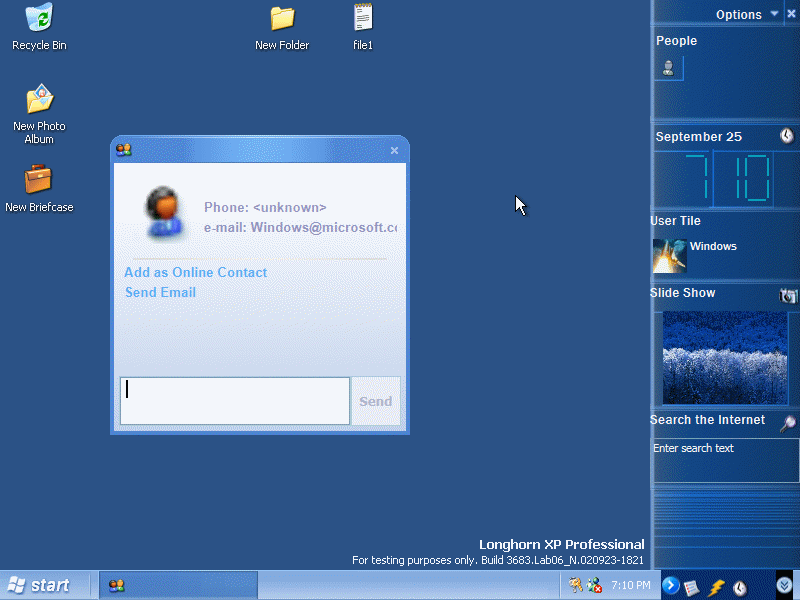Click the September 25 date header
This screenshot has width=800, height=600.
pos(698,137)
